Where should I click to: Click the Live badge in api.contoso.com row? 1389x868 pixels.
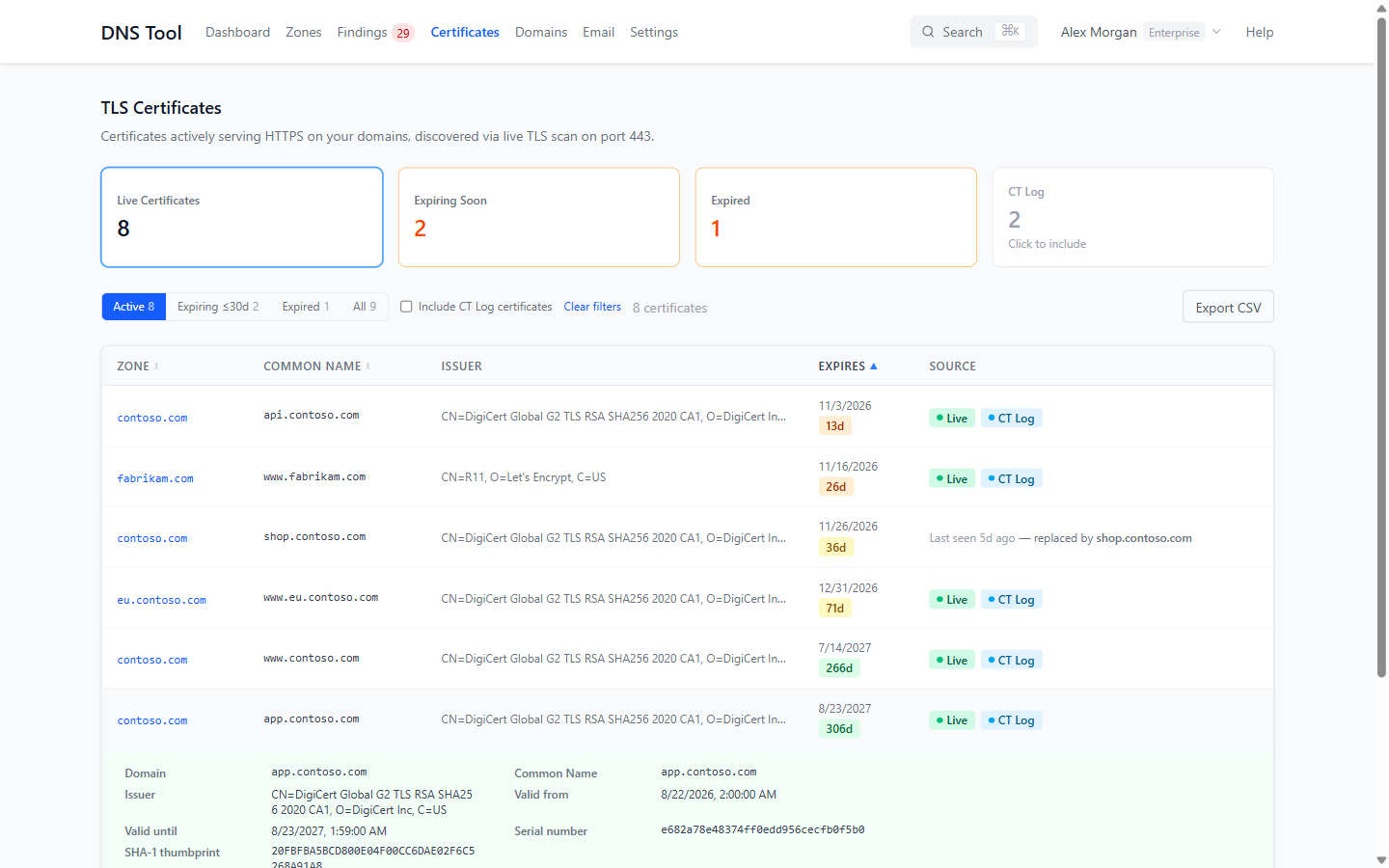(952, 418)
